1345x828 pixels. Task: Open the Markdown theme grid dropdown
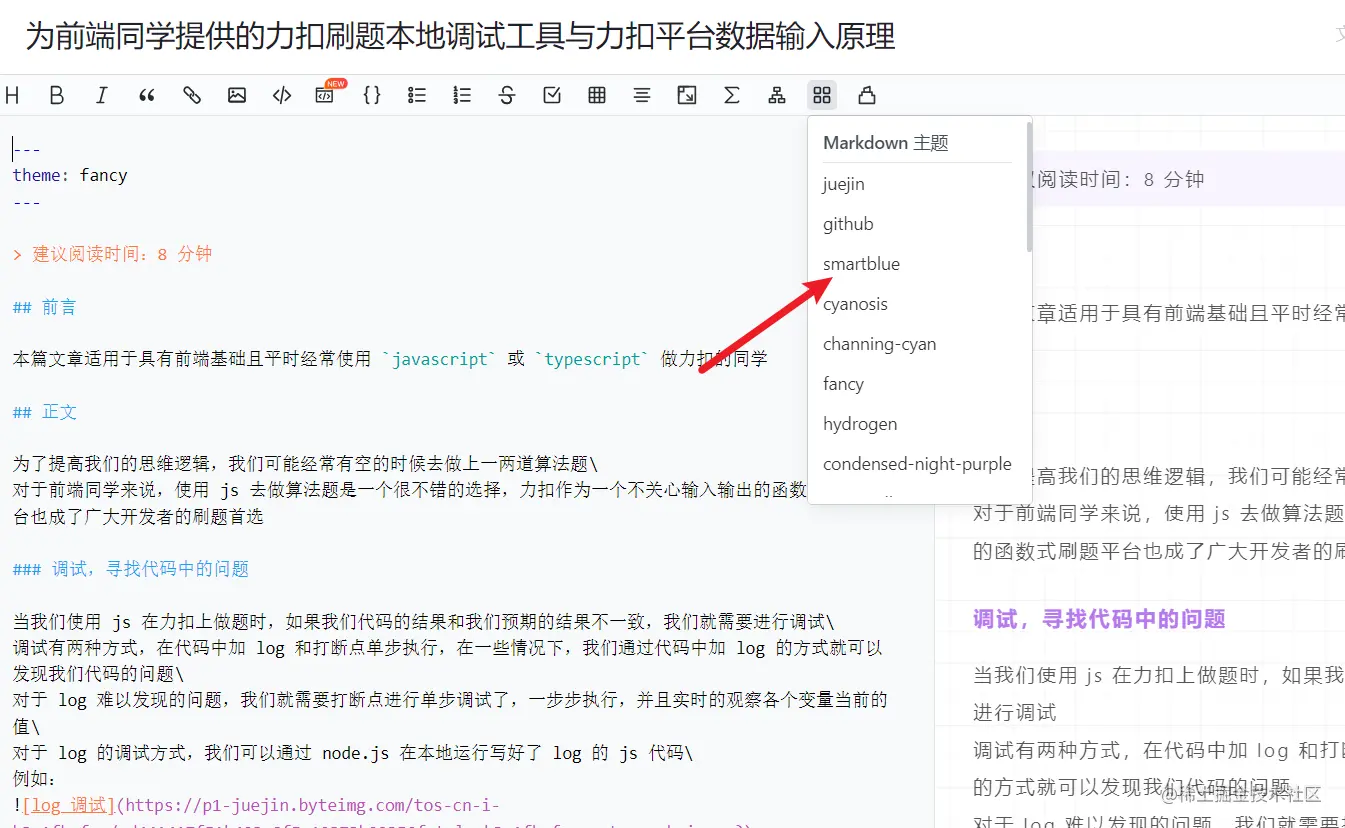click(x=822, y=95)
